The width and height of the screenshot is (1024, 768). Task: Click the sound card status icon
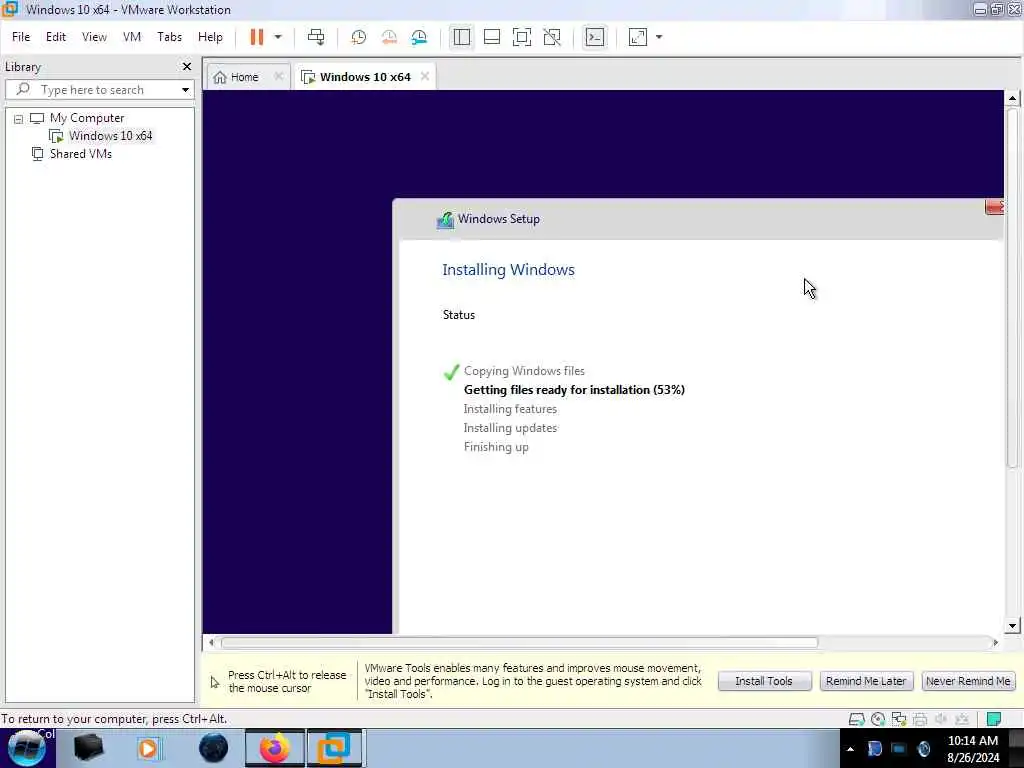tap(941, 719)
